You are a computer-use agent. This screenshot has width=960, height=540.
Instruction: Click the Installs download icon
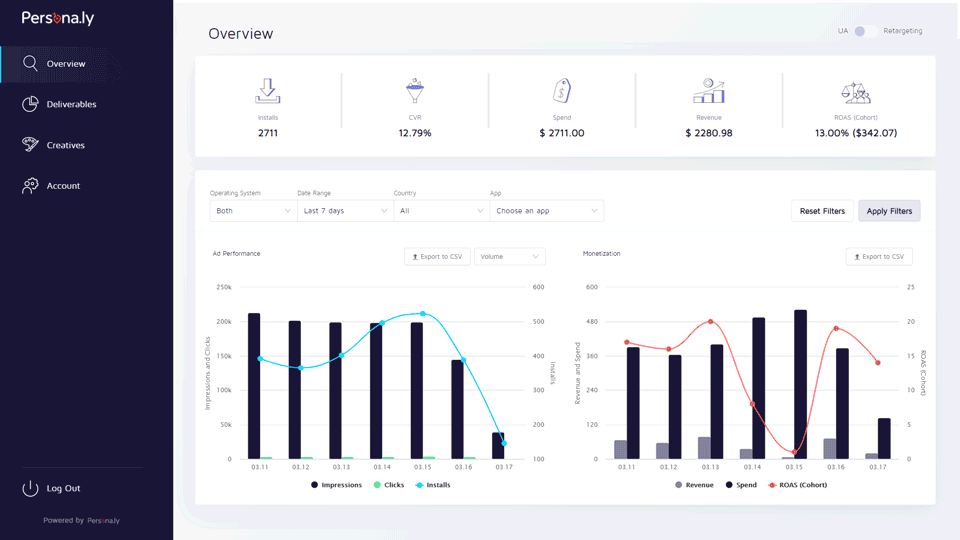pyautogui.click(x=267, y=91)
